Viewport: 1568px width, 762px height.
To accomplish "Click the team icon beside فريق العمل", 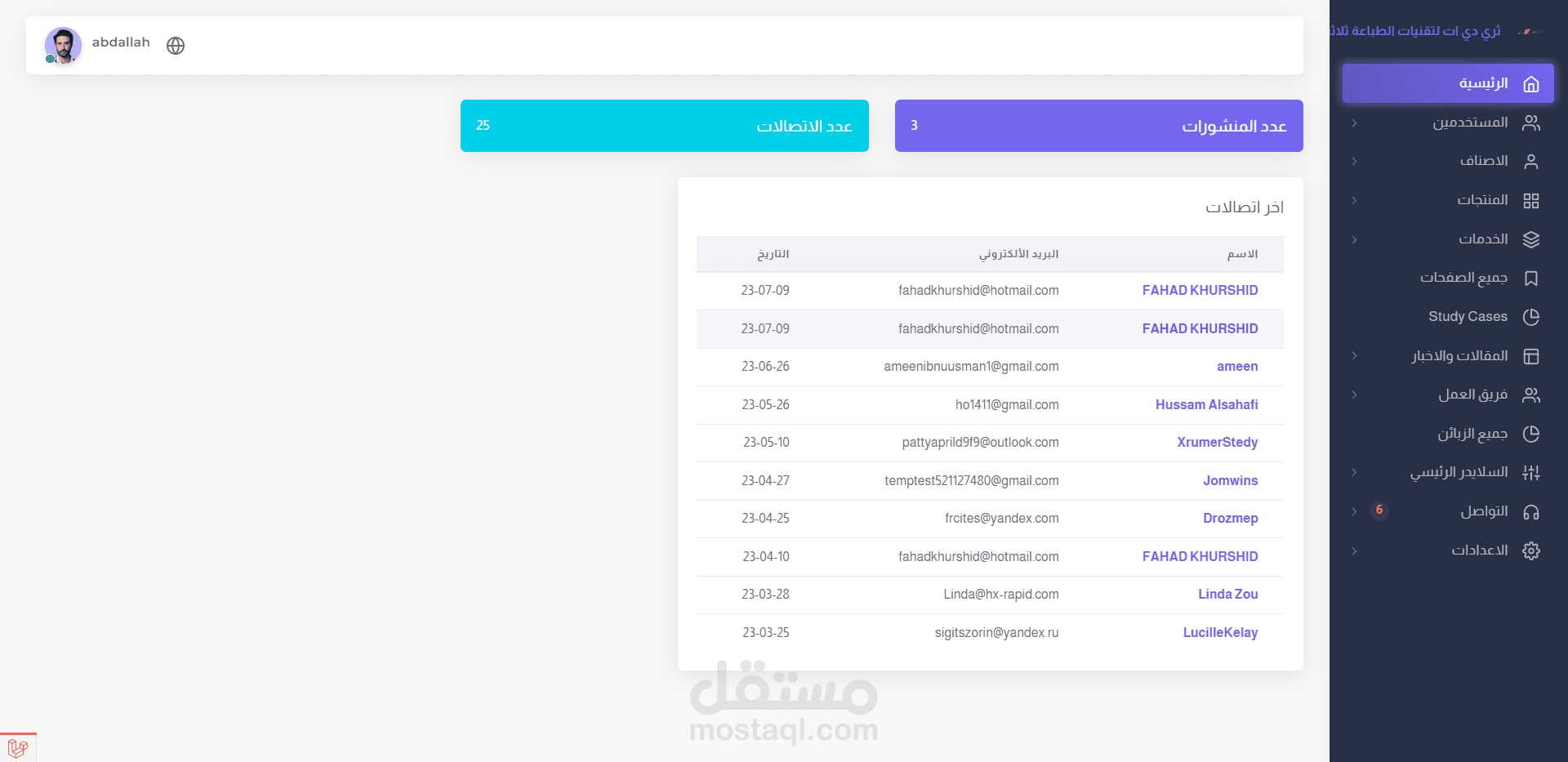I will click(1531, 394).
